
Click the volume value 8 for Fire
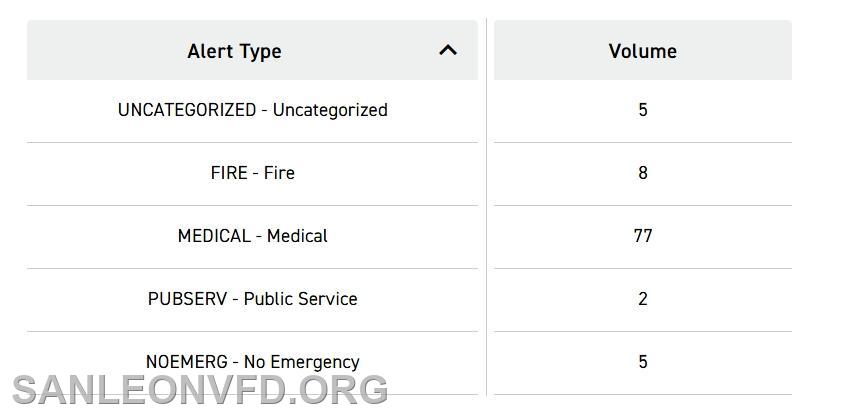(x=643, y=173)
